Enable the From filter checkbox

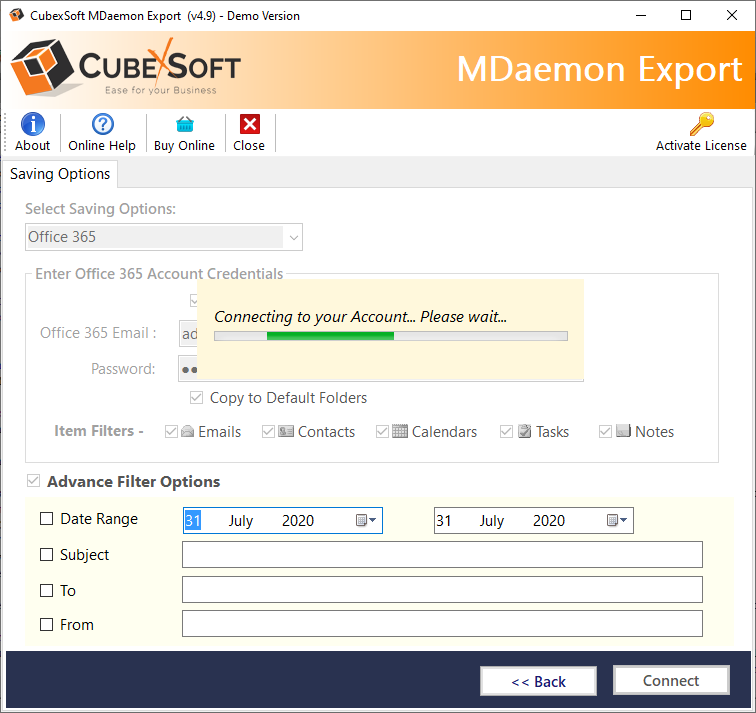(47, 625)
